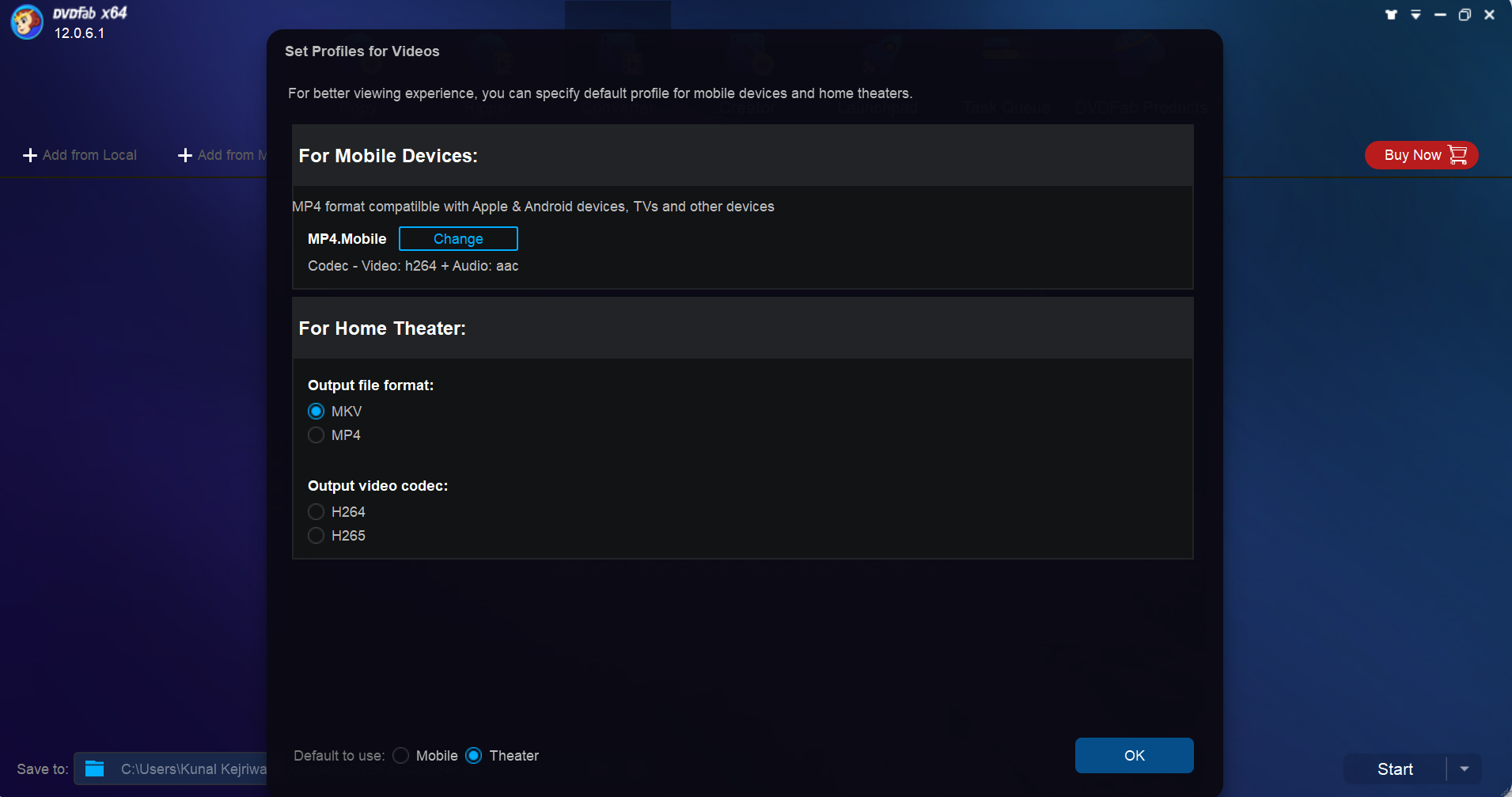Confirm profile settings with OK

point(1134,756)
